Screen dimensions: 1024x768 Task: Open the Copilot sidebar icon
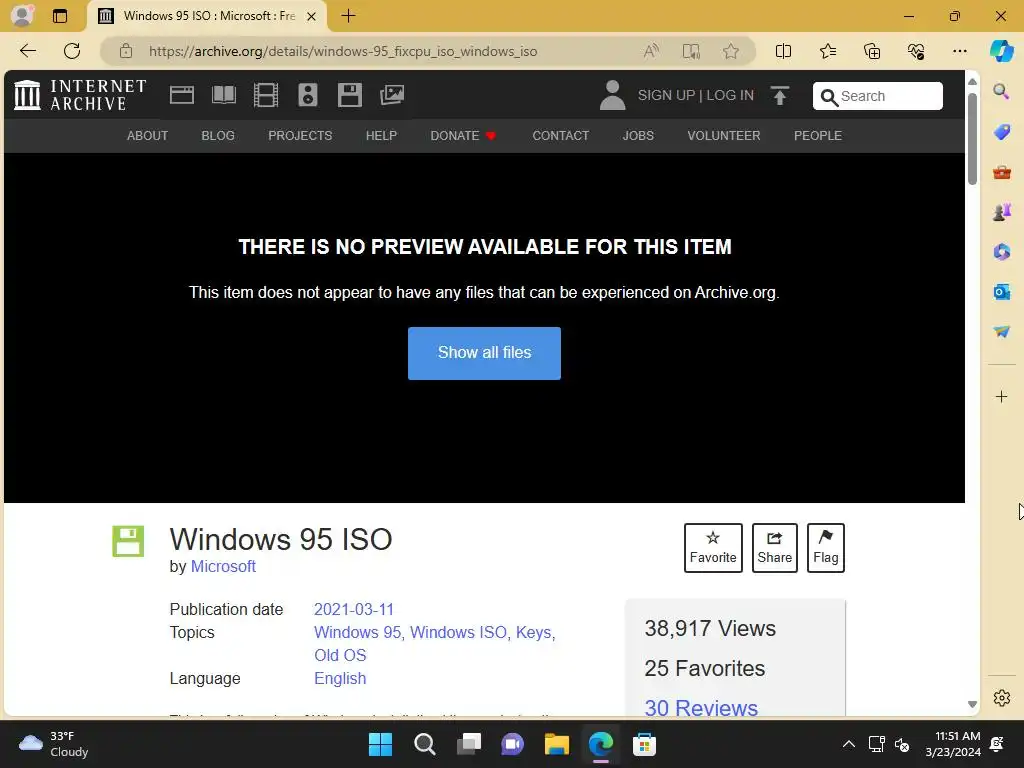[1001, 51]
